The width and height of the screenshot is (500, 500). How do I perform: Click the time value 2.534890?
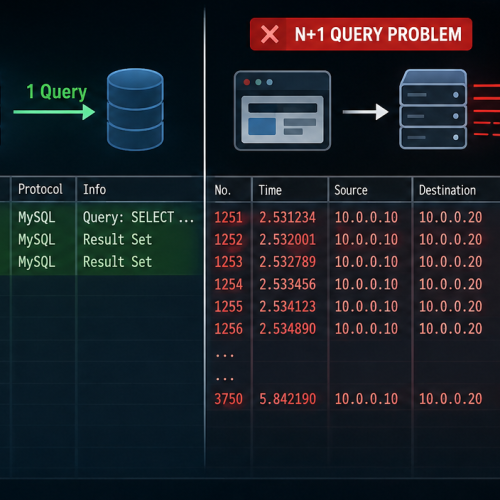tap(287, 329)
